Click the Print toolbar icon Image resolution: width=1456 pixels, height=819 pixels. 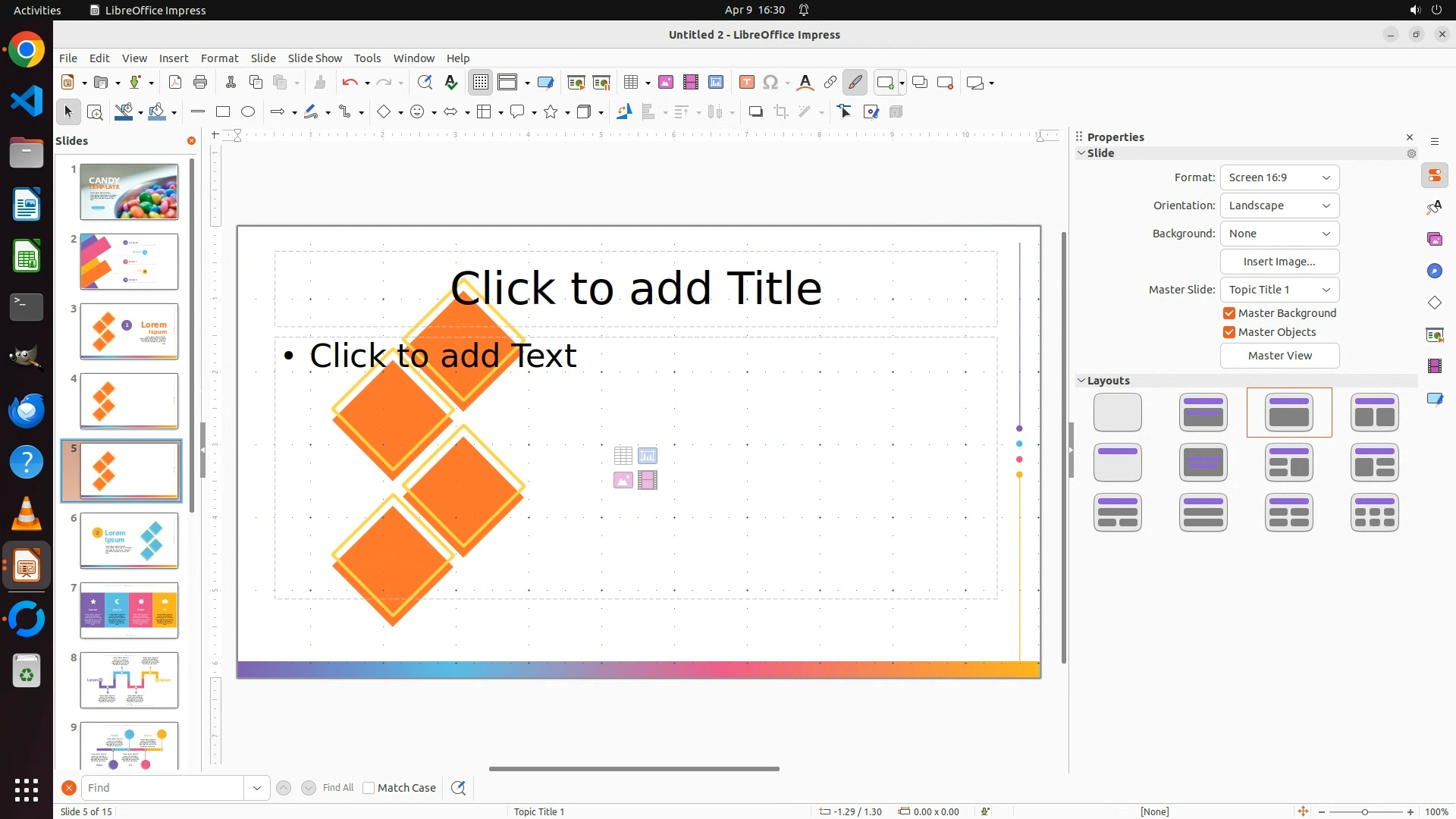[x=200, y=83]
